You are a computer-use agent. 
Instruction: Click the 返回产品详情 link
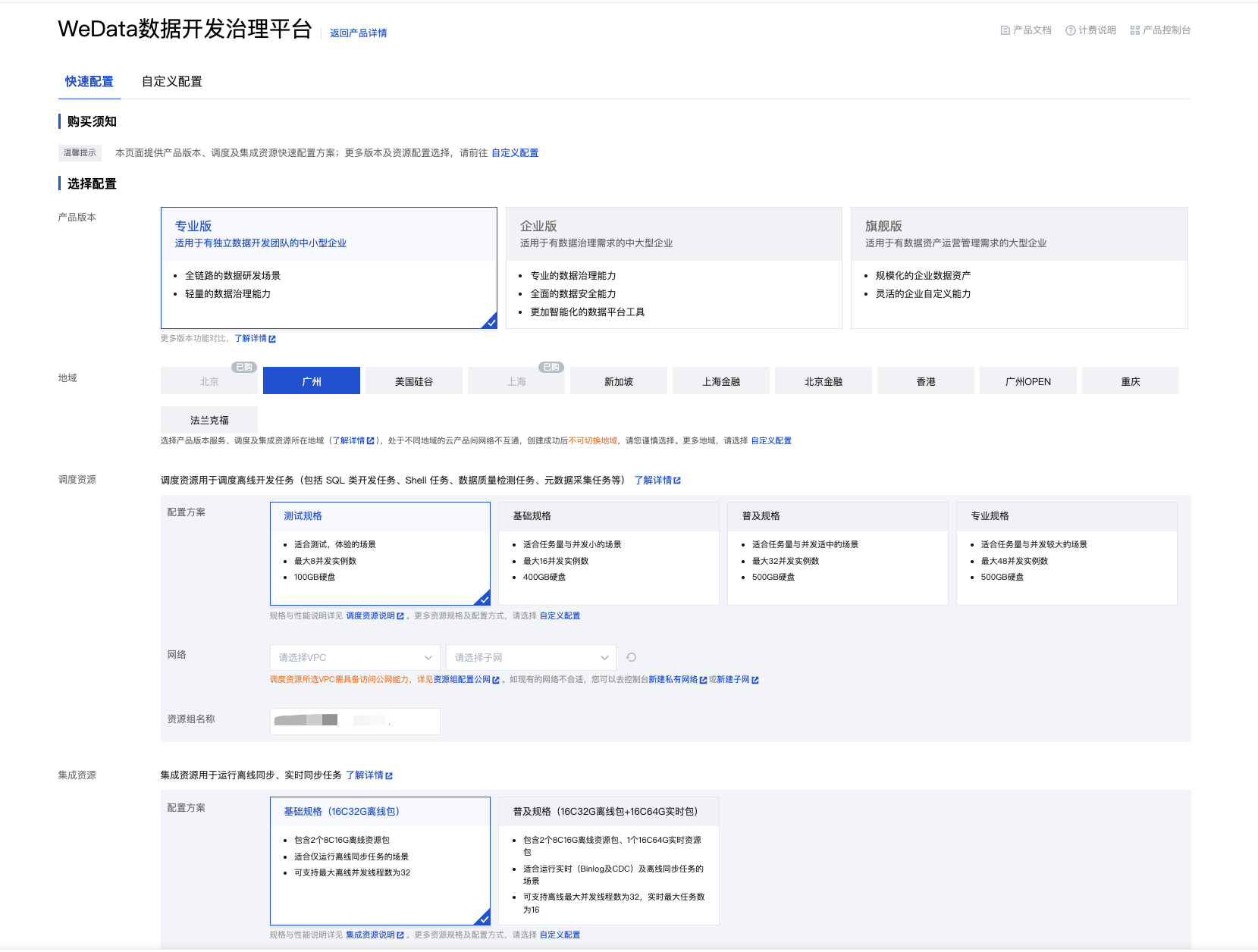click(x=358, y=33)
